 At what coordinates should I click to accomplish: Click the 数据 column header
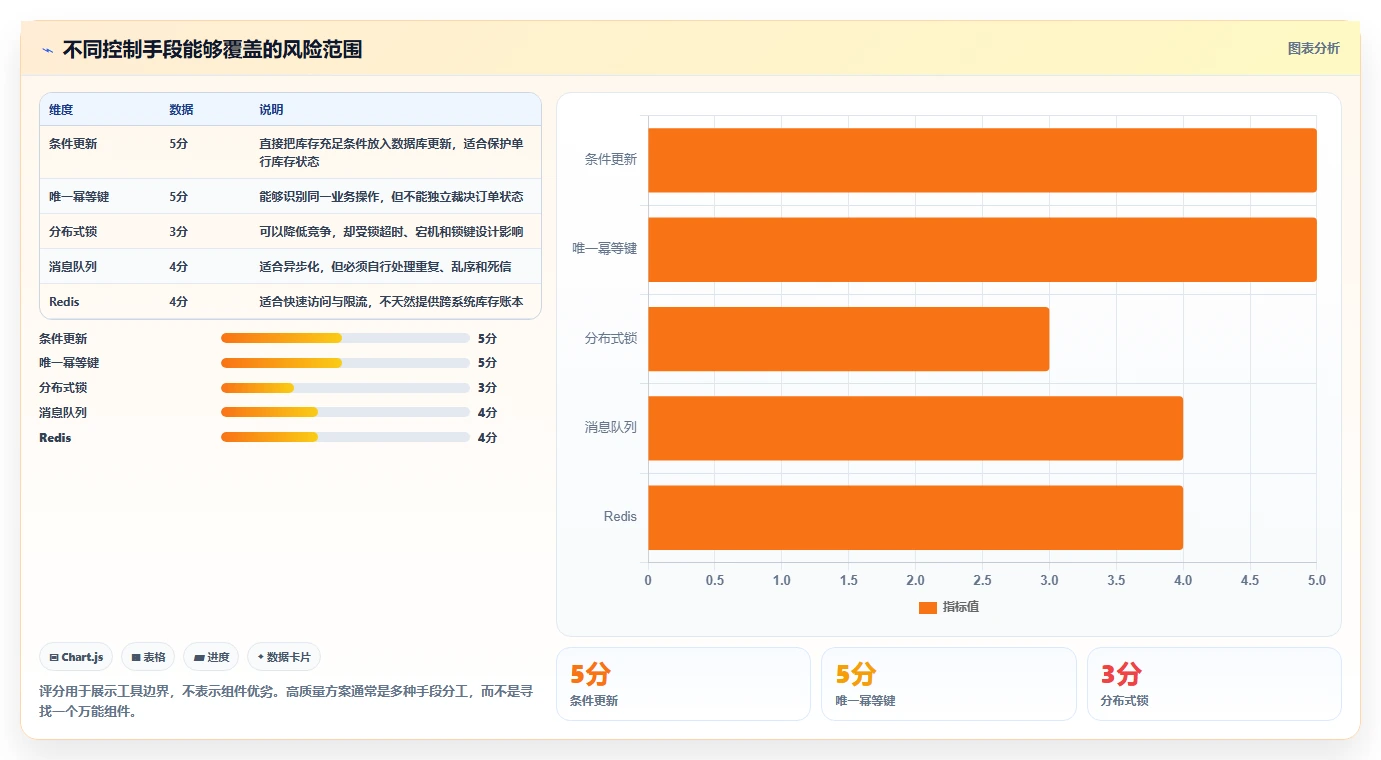[x=181, y=109]
